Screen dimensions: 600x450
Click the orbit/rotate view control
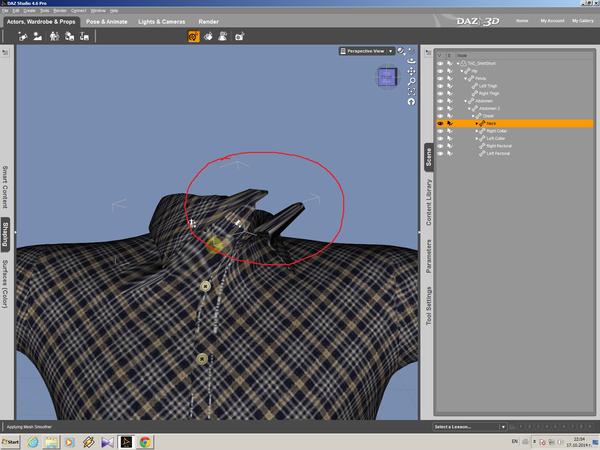(x=411, y=61)
